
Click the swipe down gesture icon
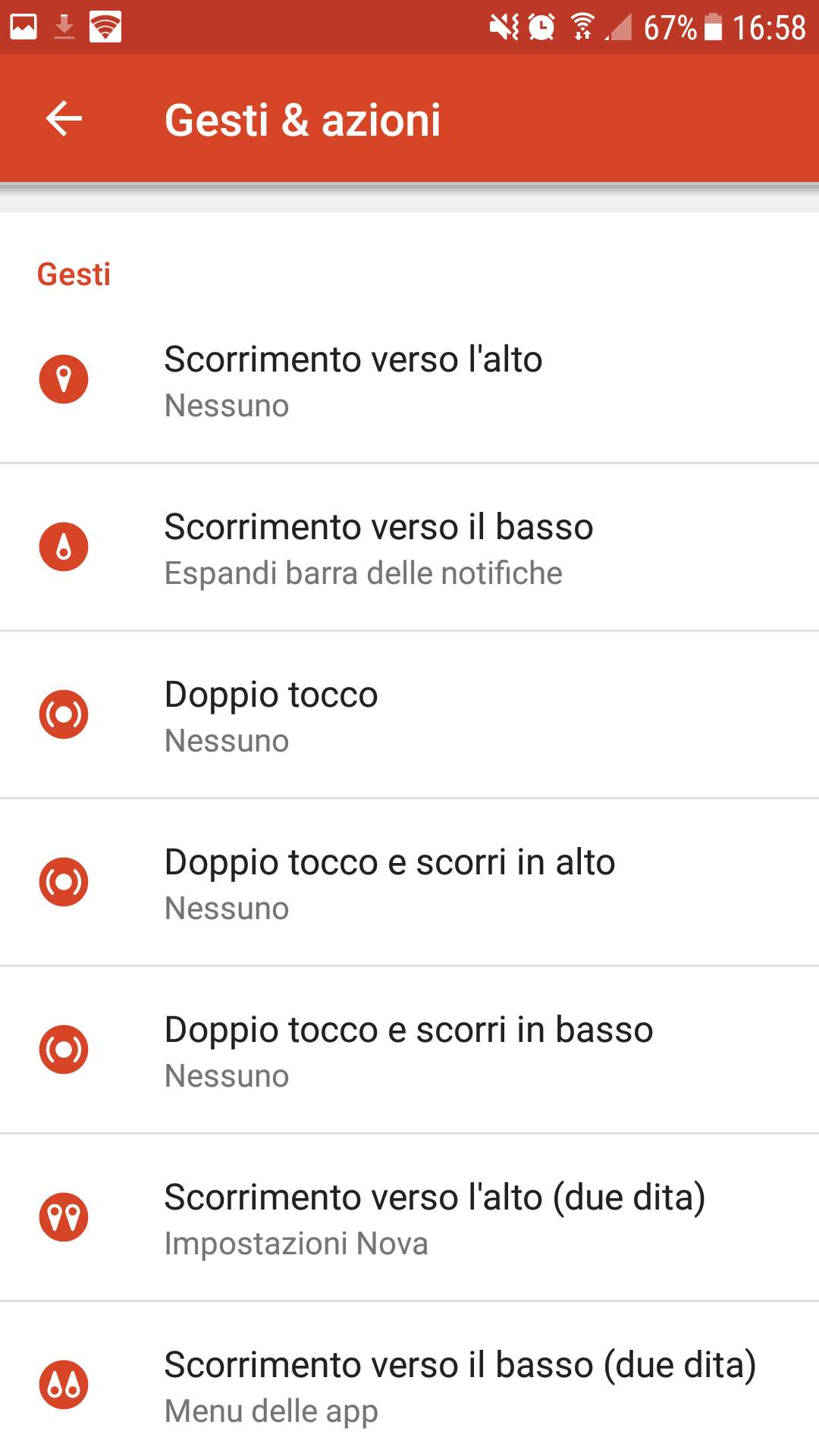64,547
